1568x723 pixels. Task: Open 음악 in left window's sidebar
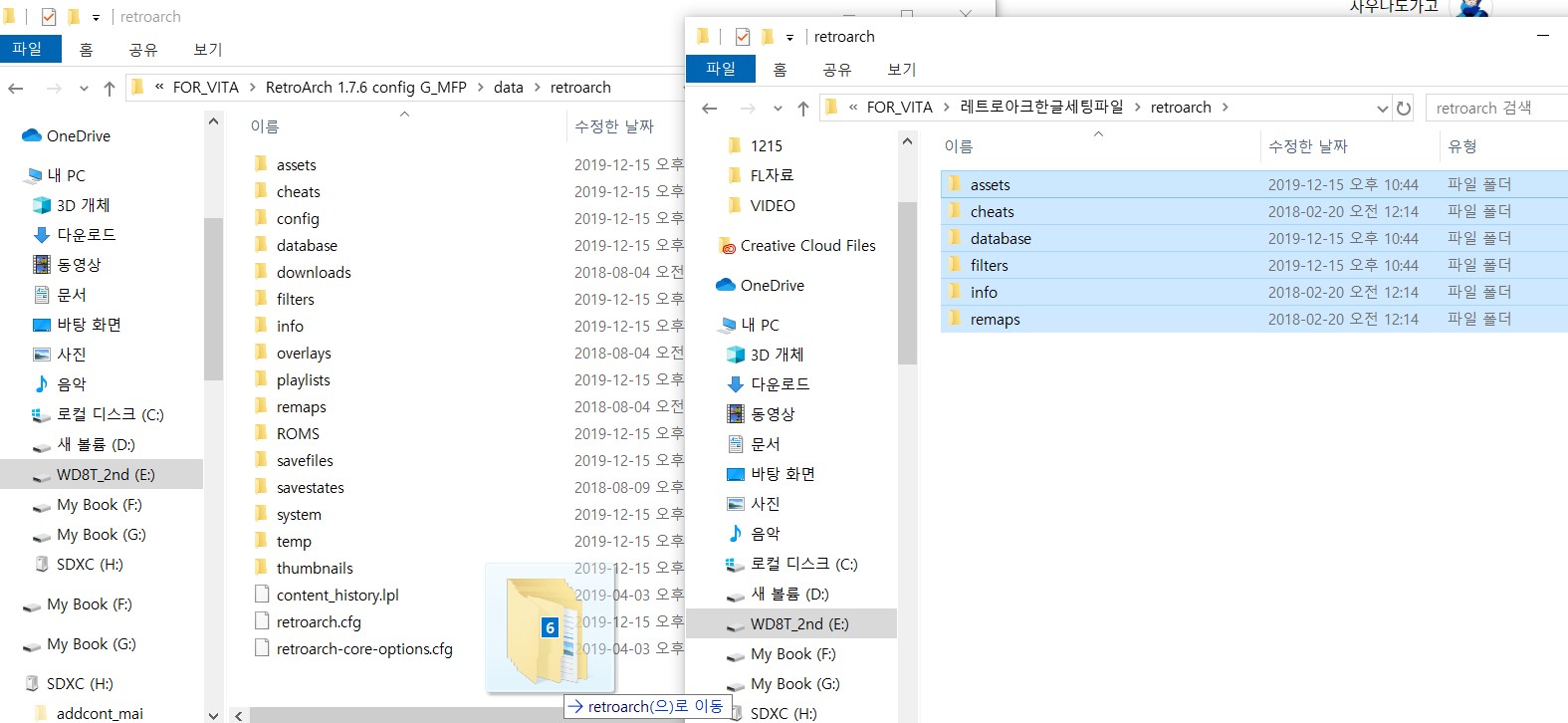72,384
